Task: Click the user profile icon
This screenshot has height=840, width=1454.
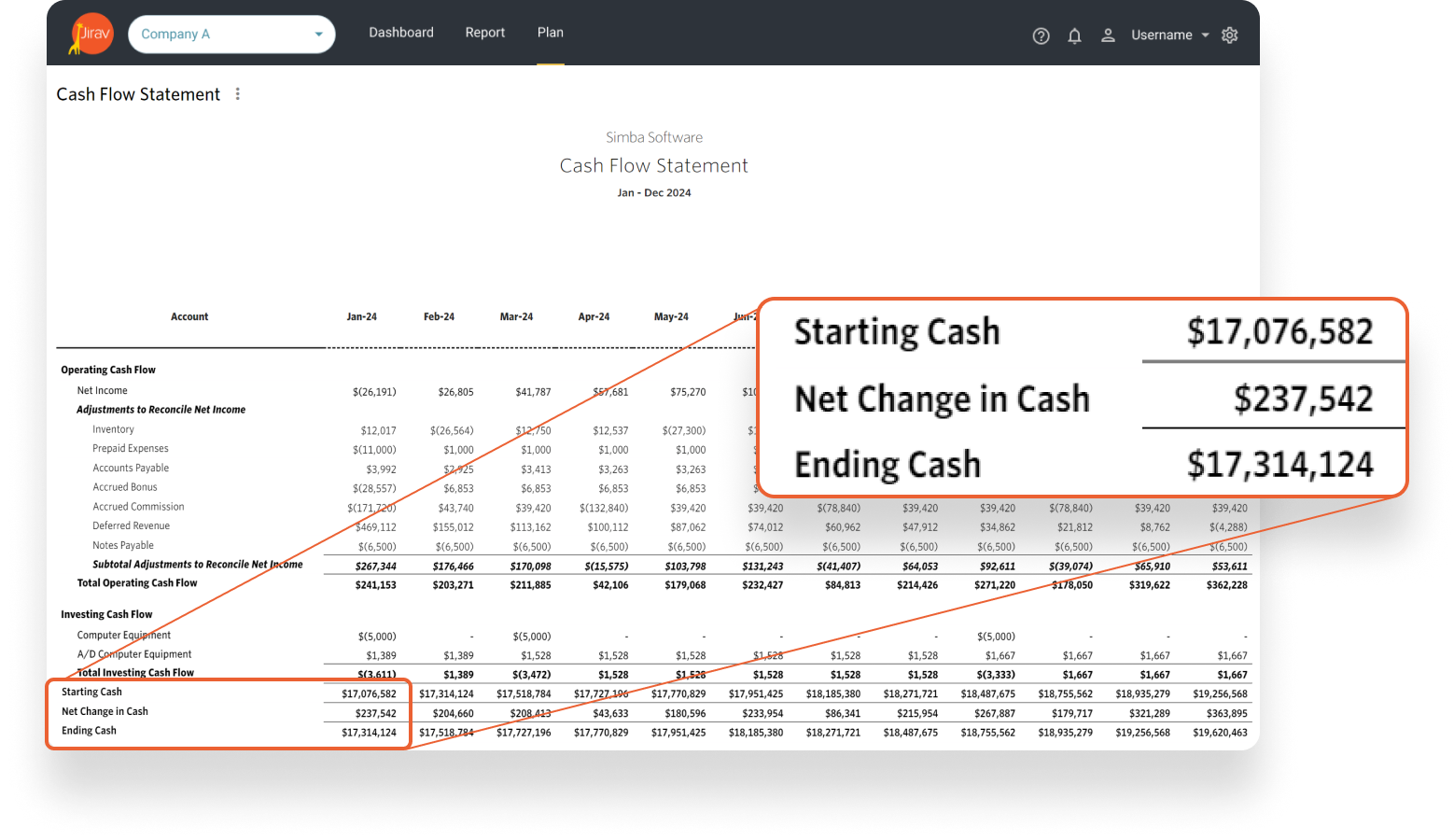Action: pos(1108,35)
